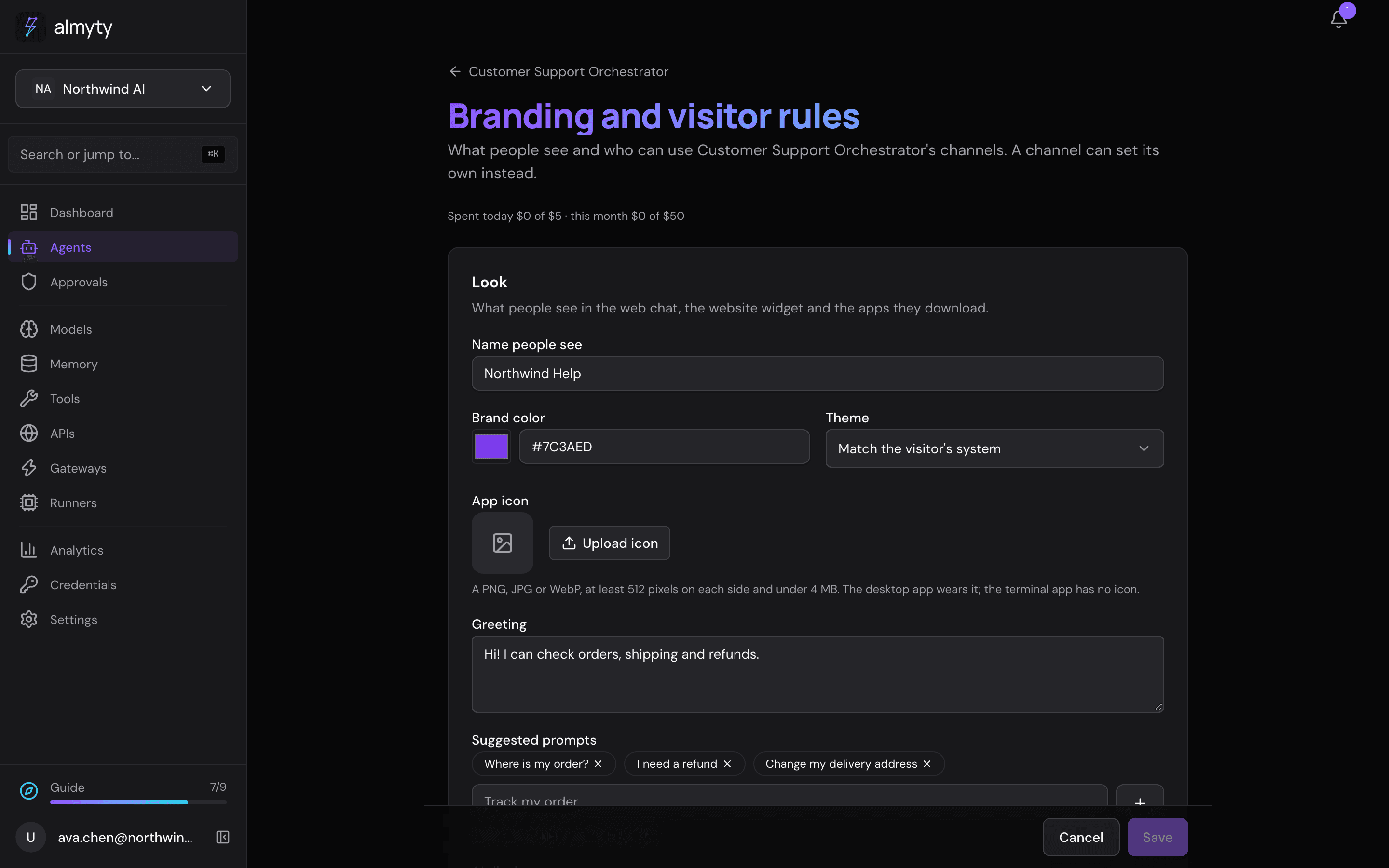Click the Approvals shield icon

29,282
